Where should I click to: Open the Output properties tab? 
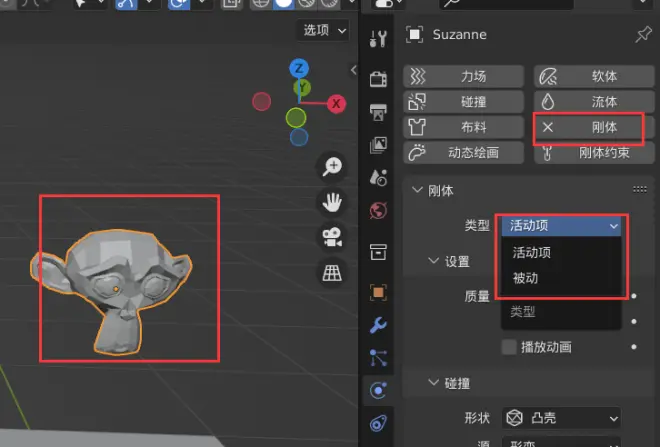378,112
